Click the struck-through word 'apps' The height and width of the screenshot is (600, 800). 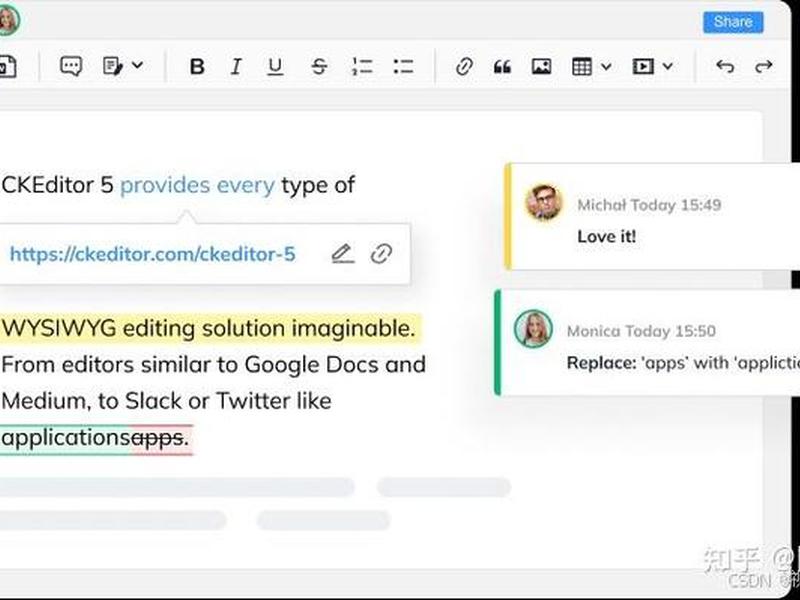tap(158, 438)
